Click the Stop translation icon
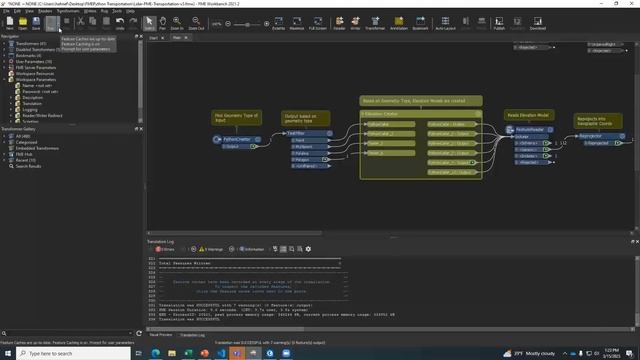The width and height of the screenshot is (640, 360). pyautogui.click(x=67, y=22)
